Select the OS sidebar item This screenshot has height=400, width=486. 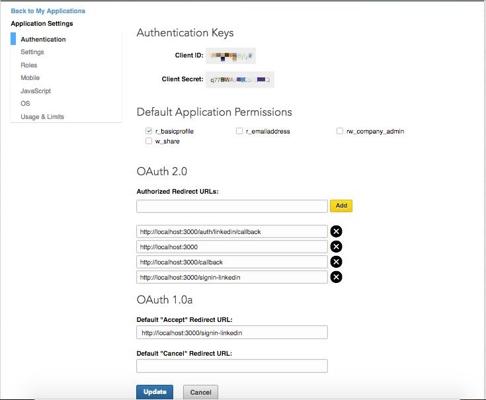[x=25, y=104]
